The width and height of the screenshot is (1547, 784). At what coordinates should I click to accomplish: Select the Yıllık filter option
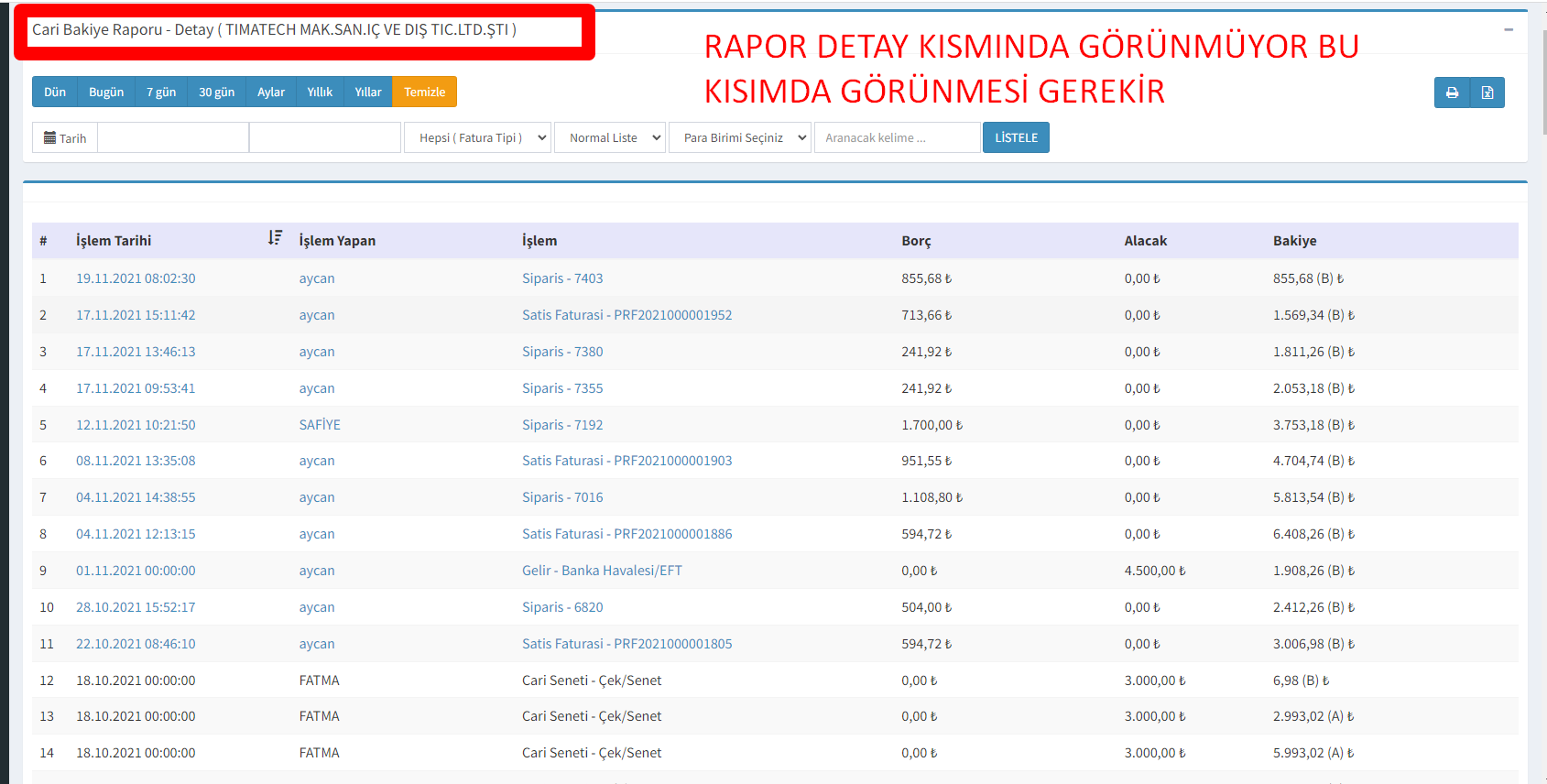[320, 93]
